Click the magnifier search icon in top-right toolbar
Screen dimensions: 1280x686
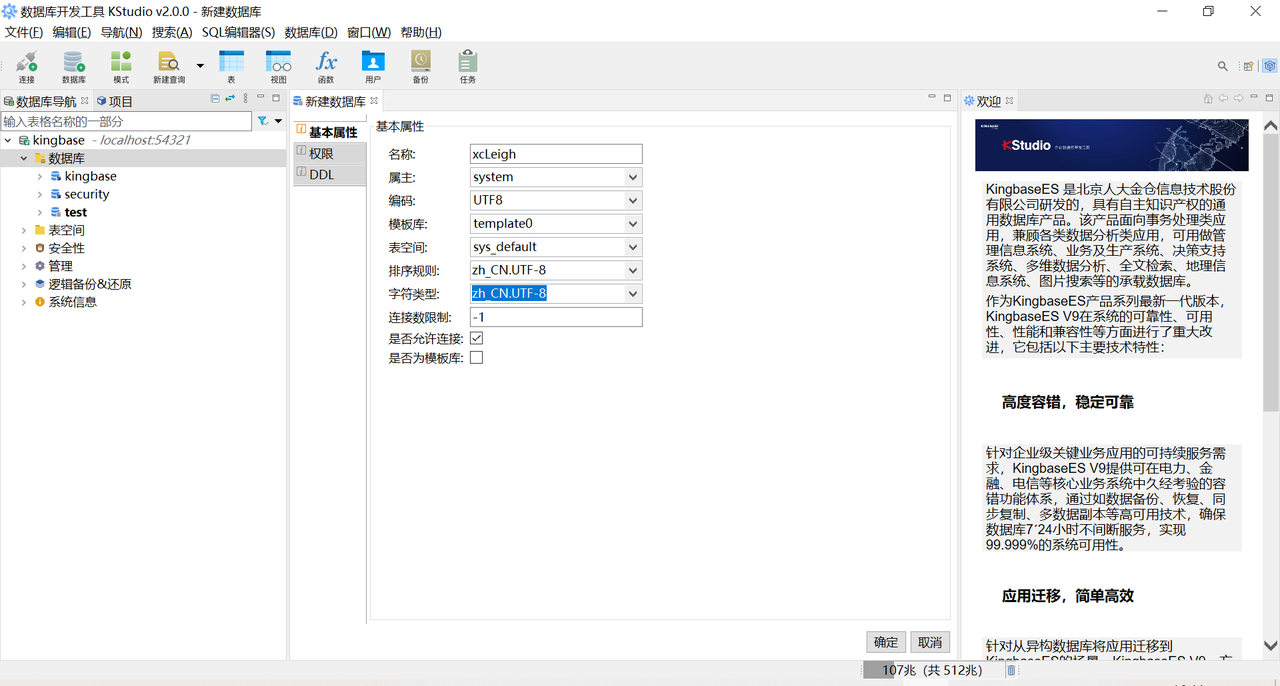tap(1223, 66)
